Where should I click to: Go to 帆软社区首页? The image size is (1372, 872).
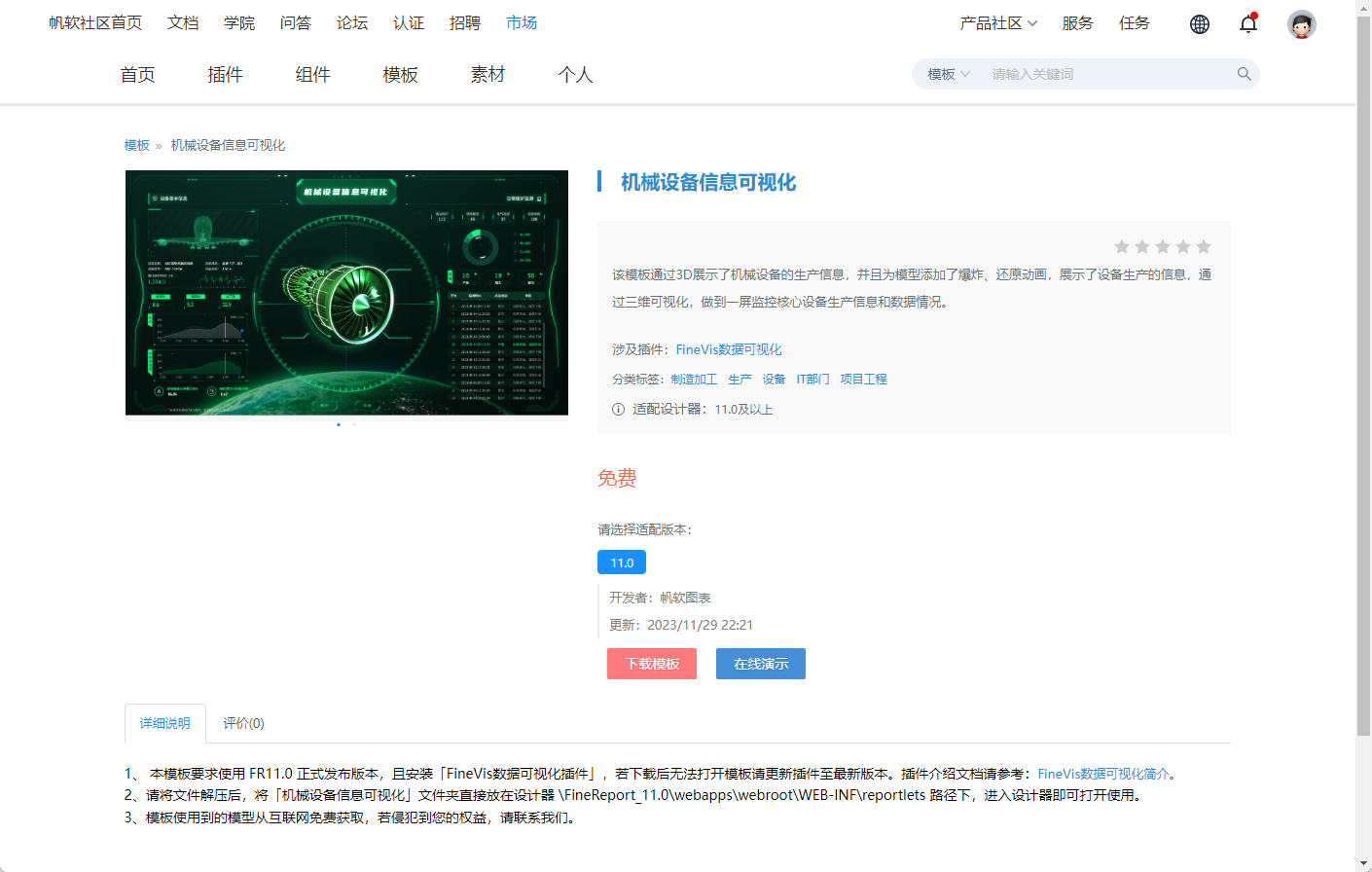pos(95,23)
